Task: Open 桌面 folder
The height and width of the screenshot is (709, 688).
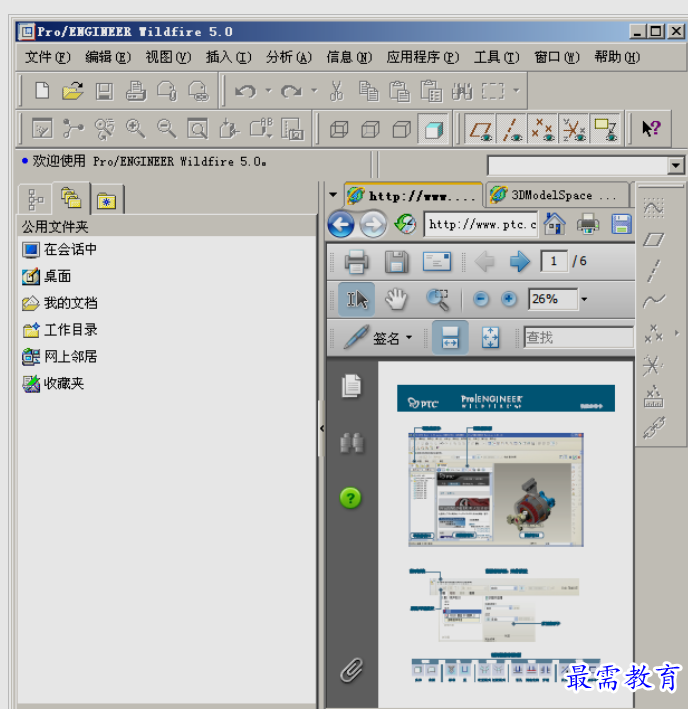Action: pos(47,276)
